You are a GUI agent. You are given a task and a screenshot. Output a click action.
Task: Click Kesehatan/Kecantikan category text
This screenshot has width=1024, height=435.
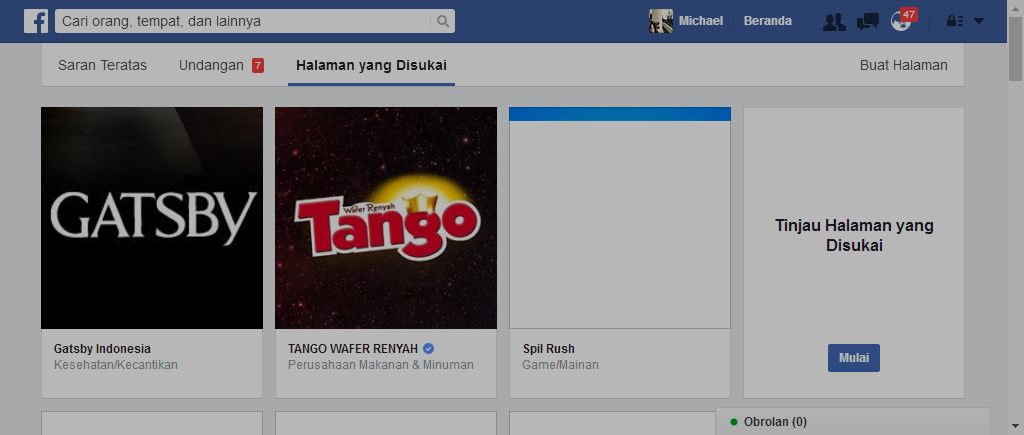coord(116,365)
